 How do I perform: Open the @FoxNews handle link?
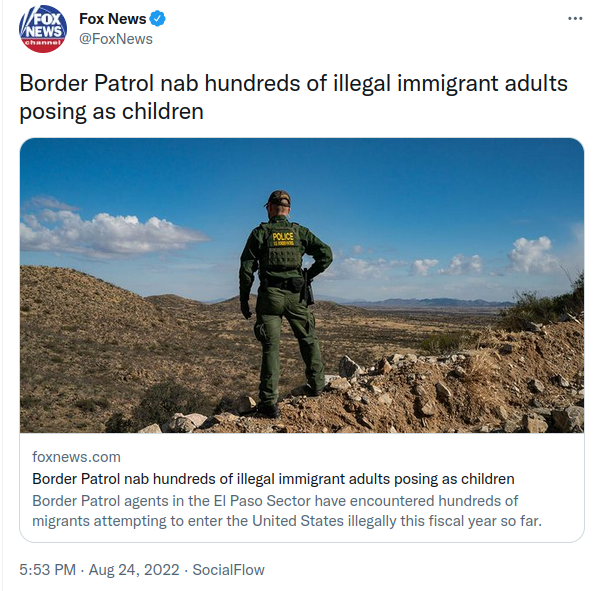116,39
